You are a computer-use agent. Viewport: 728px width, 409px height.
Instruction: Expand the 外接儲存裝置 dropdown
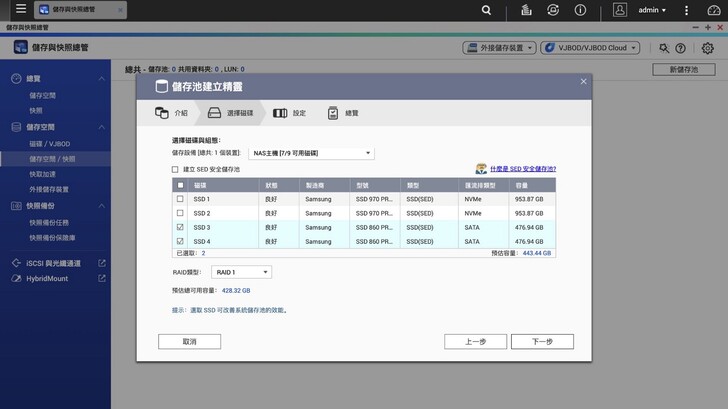[499, 48]
